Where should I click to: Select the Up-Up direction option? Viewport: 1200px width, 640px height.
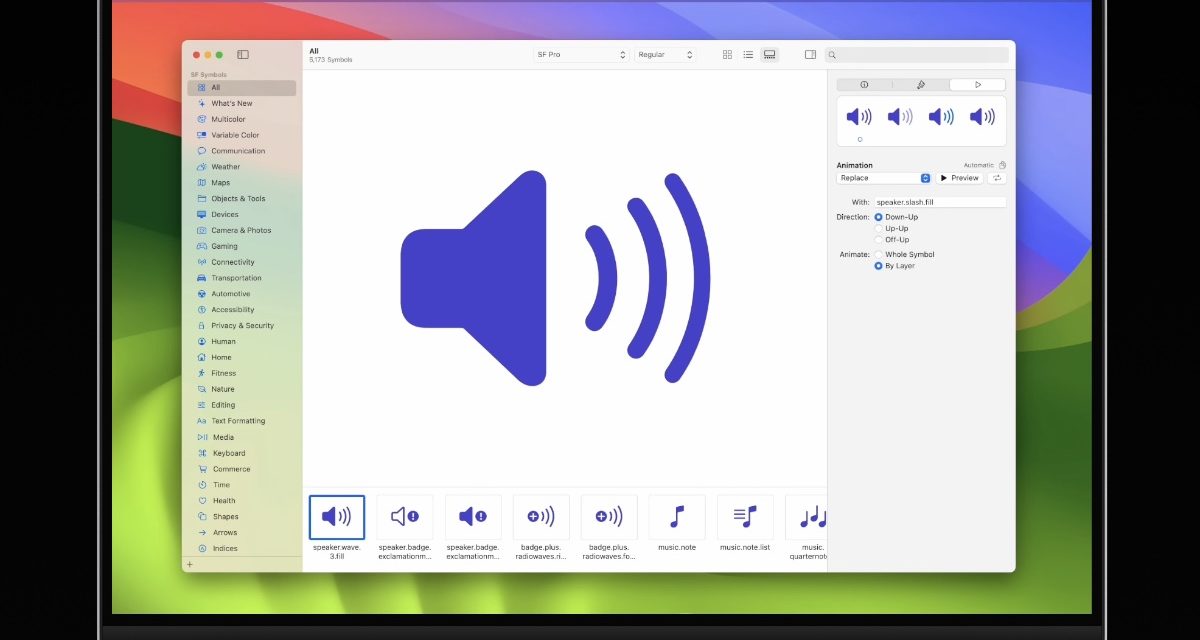pos(879,228)
